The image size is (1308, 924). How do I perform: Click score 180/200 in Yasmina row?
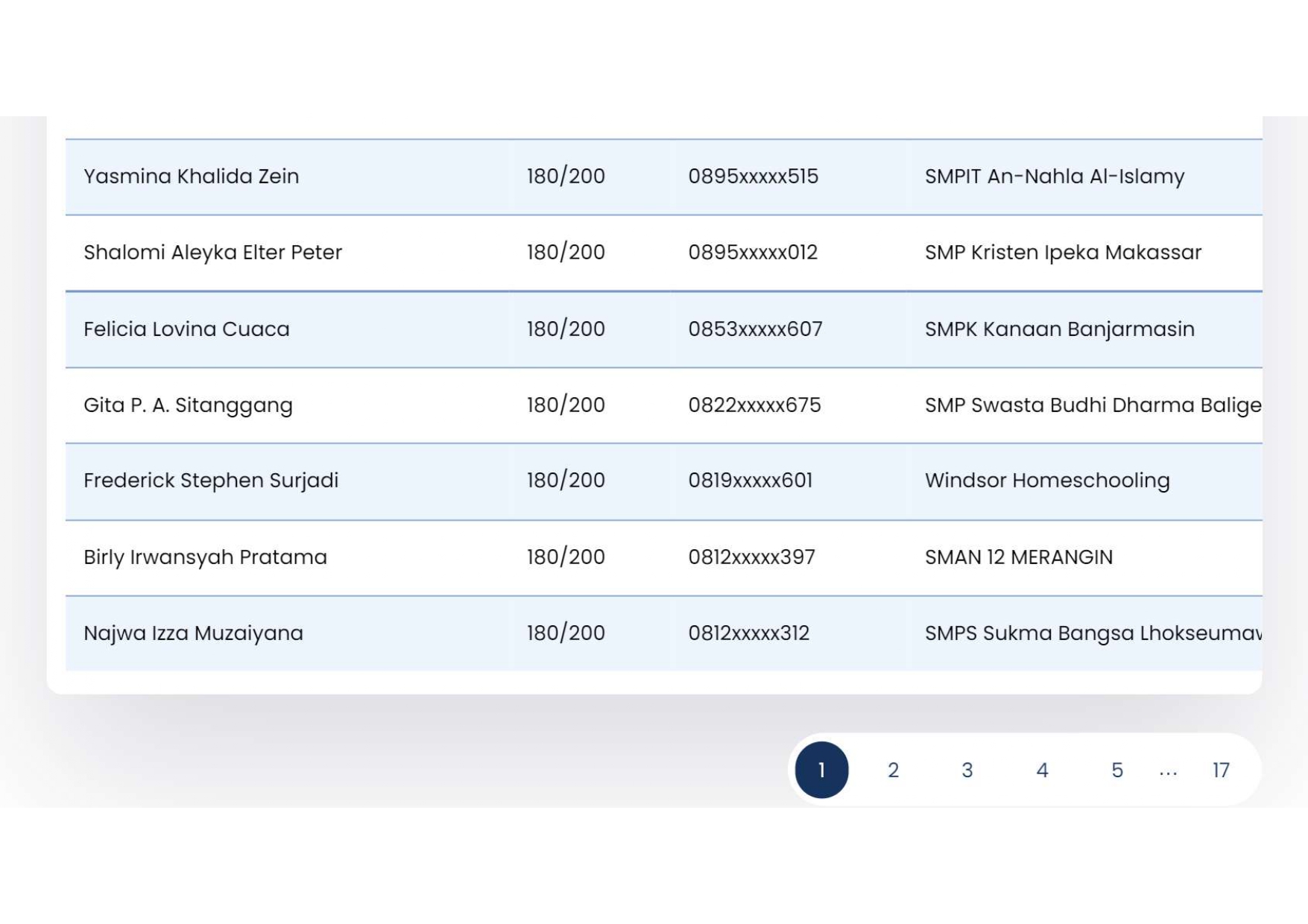point(566,177)
